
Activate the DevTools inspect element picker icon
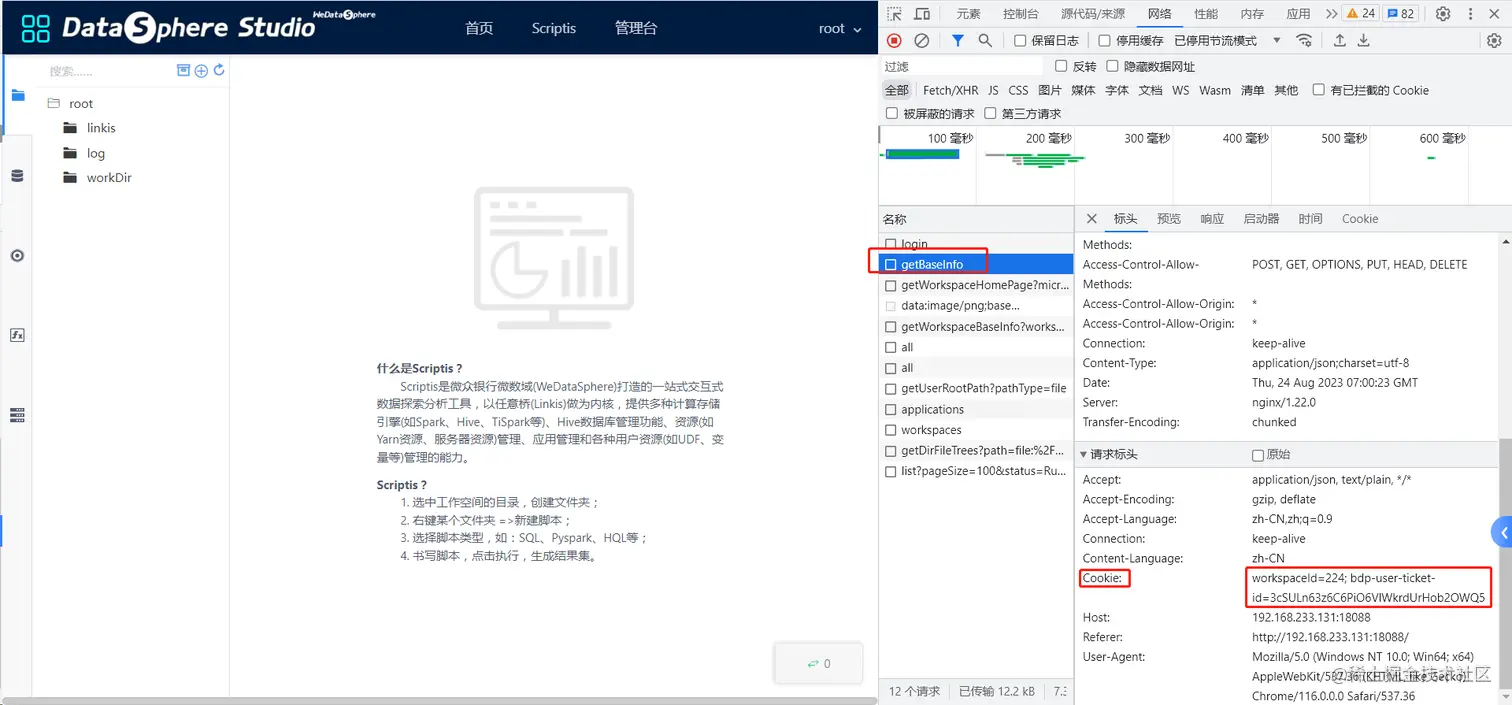click(x=895, y=14)
